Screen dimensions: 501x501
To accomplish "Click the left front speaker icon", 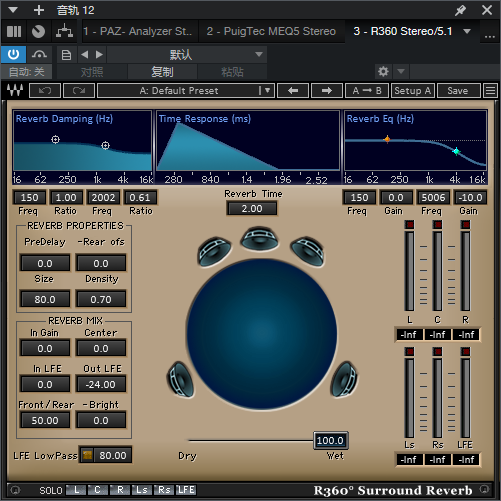I will click(214, 251).
